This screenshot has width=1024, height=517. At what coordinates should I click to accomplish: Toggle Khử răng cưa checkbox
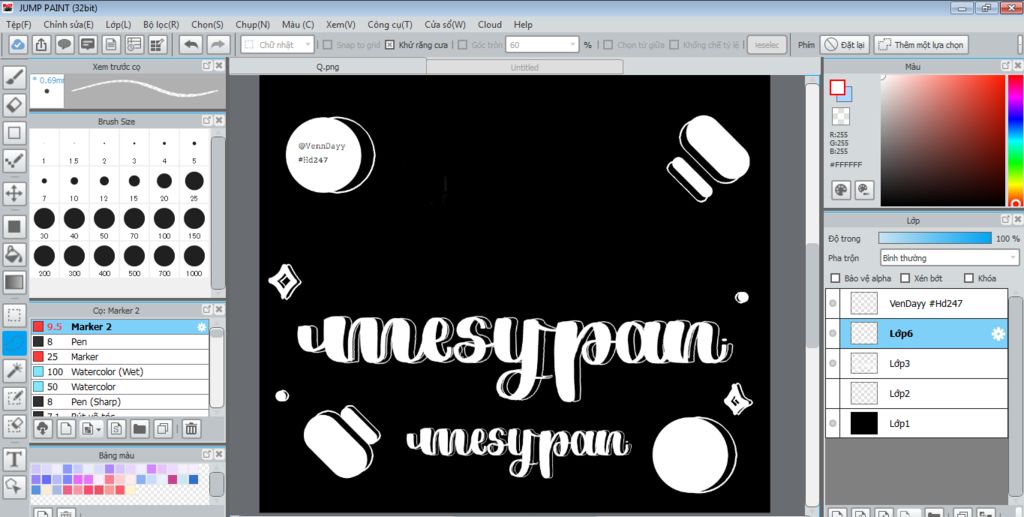point(390,45)
